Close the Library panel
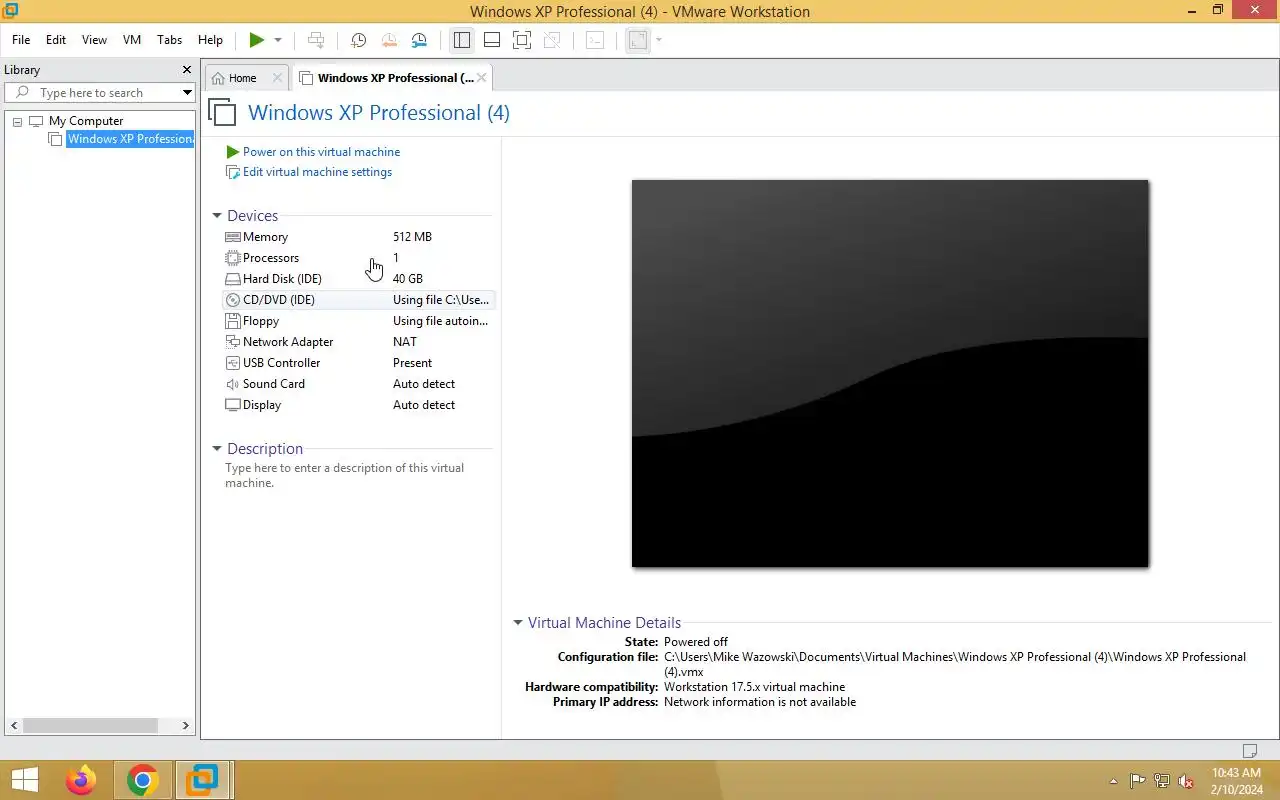The width and height of the screenshot is (1280, 800). [186, 70]
